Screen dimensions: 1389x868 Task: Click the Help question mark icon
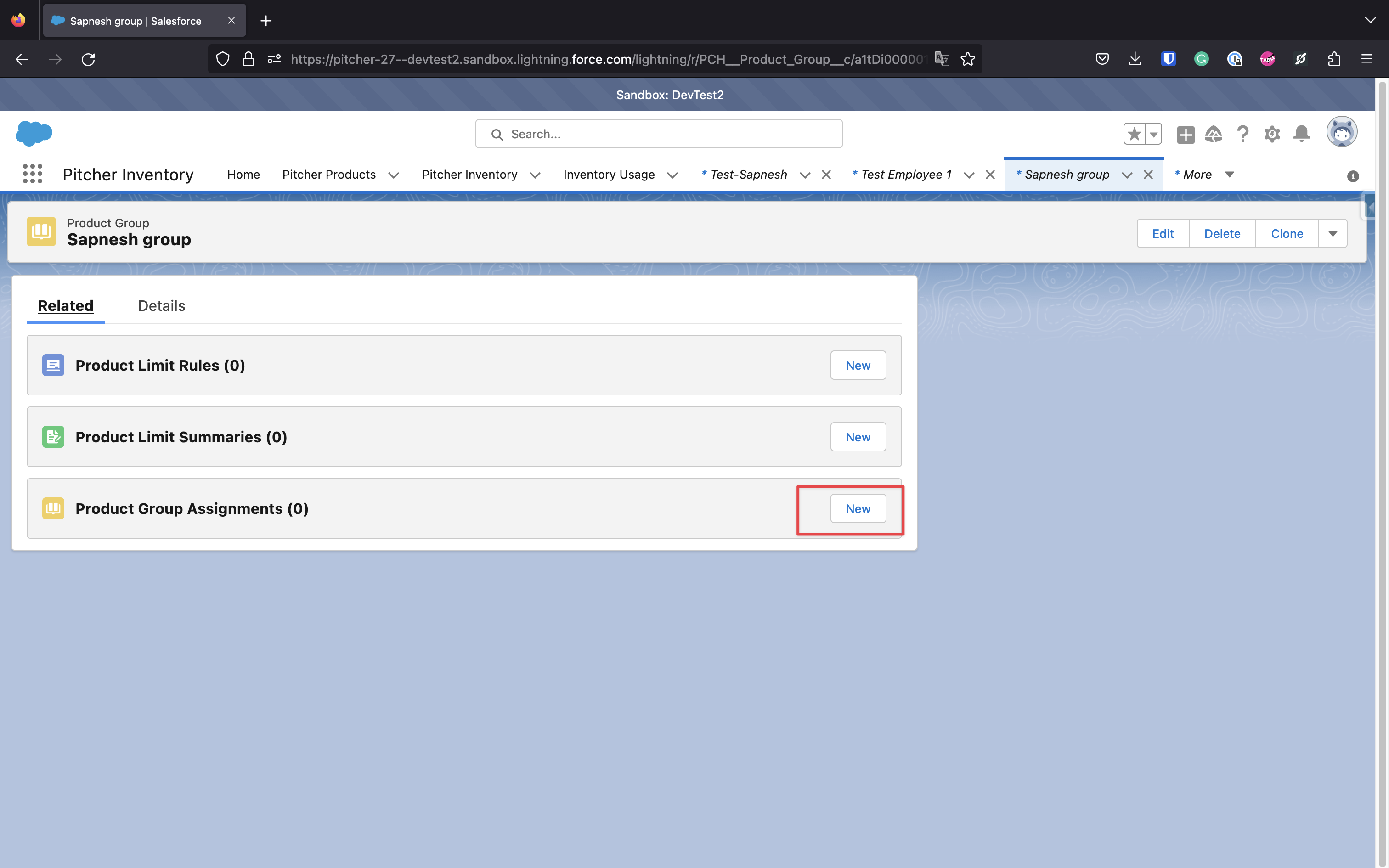click(x=1242, y=134)
